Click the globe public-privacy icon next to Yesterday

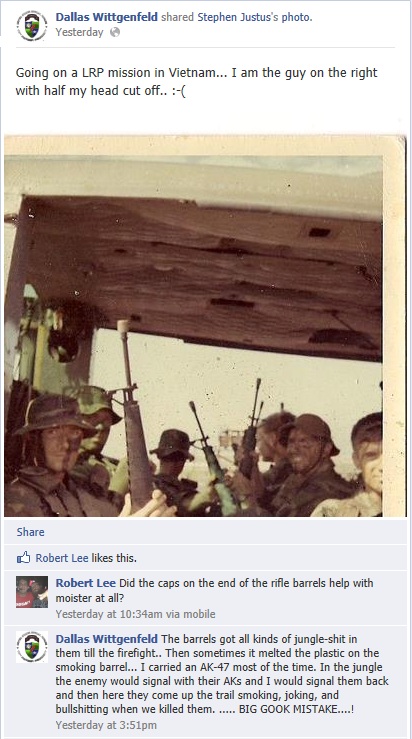click(115, 32)
